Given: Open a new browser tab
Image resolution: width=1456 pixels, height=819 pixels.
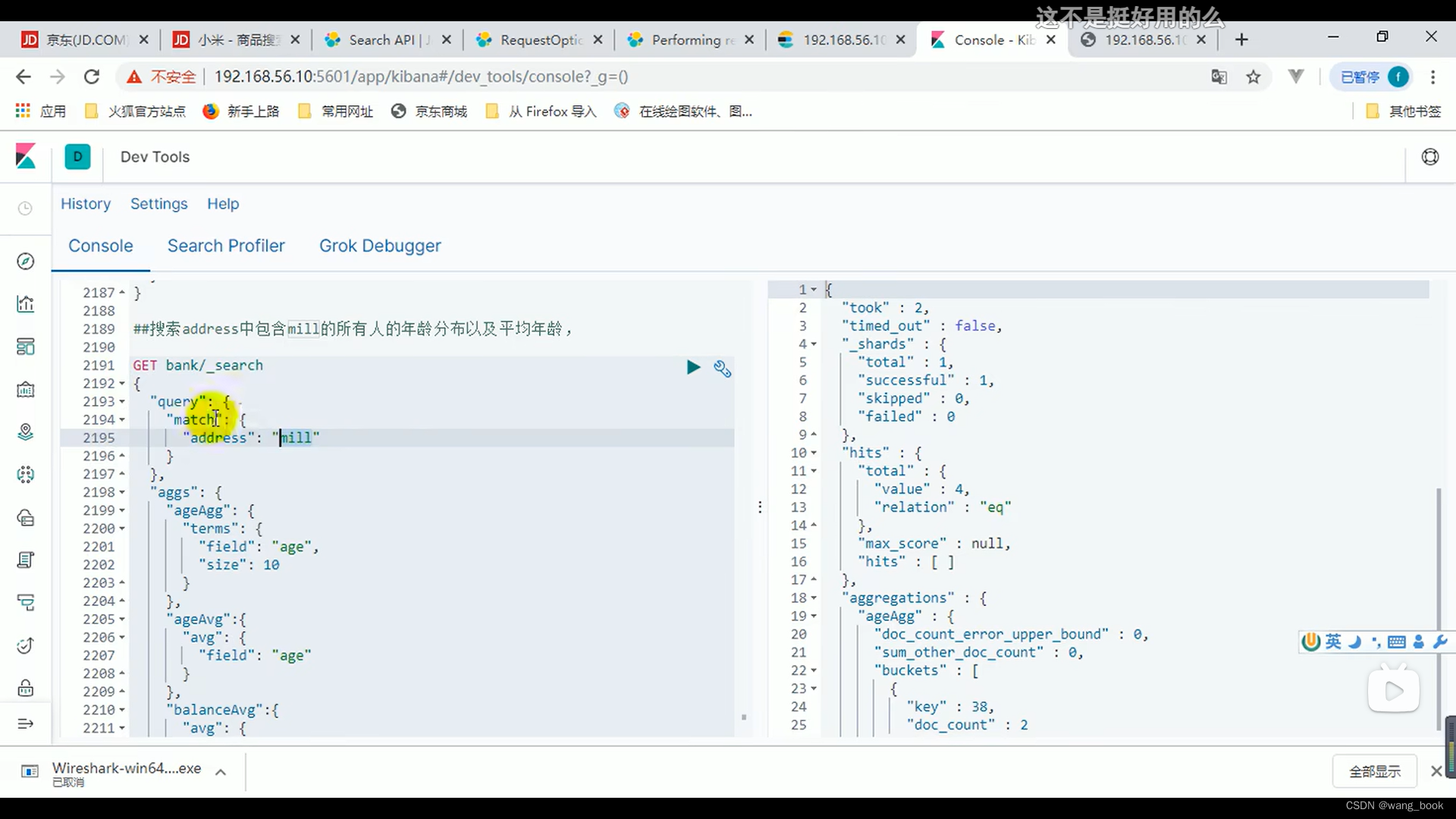Looking at the screenshot, I should click(x=1241, y=39).
